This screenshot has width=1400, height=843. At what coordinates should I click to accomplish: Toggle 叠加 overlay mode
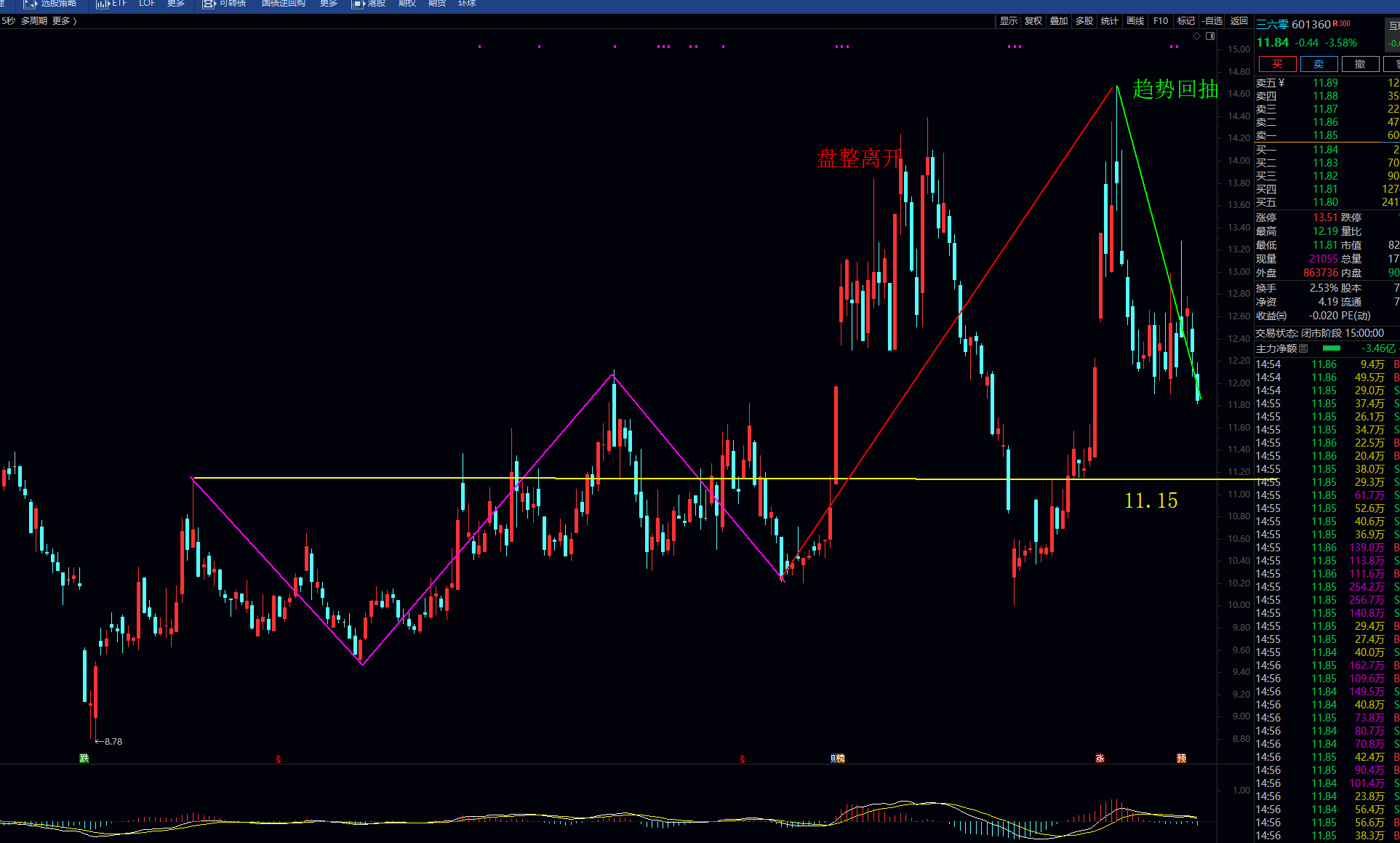1059,21
